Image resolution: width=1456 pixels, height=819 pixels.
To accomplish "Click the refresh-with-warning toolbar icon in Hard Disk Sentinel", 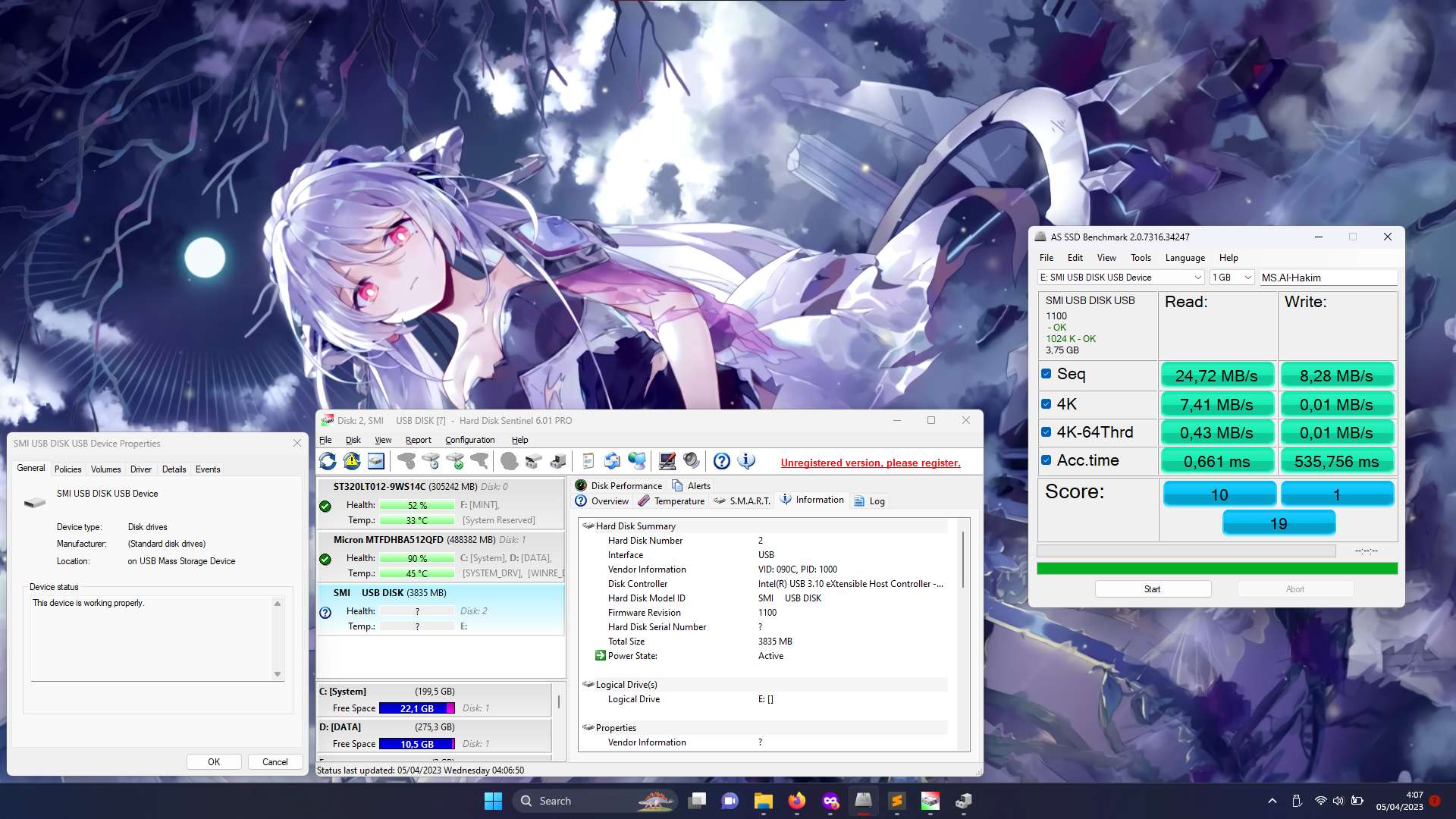I will (x=352, y=461).
